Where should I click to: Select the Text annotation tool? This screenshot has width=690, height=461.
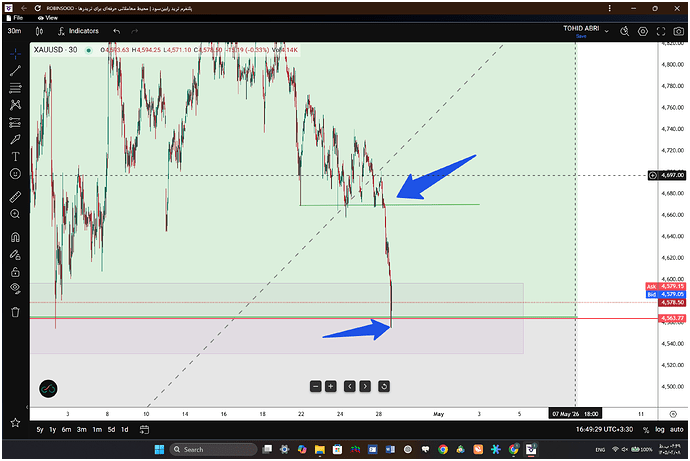[15, 157]
